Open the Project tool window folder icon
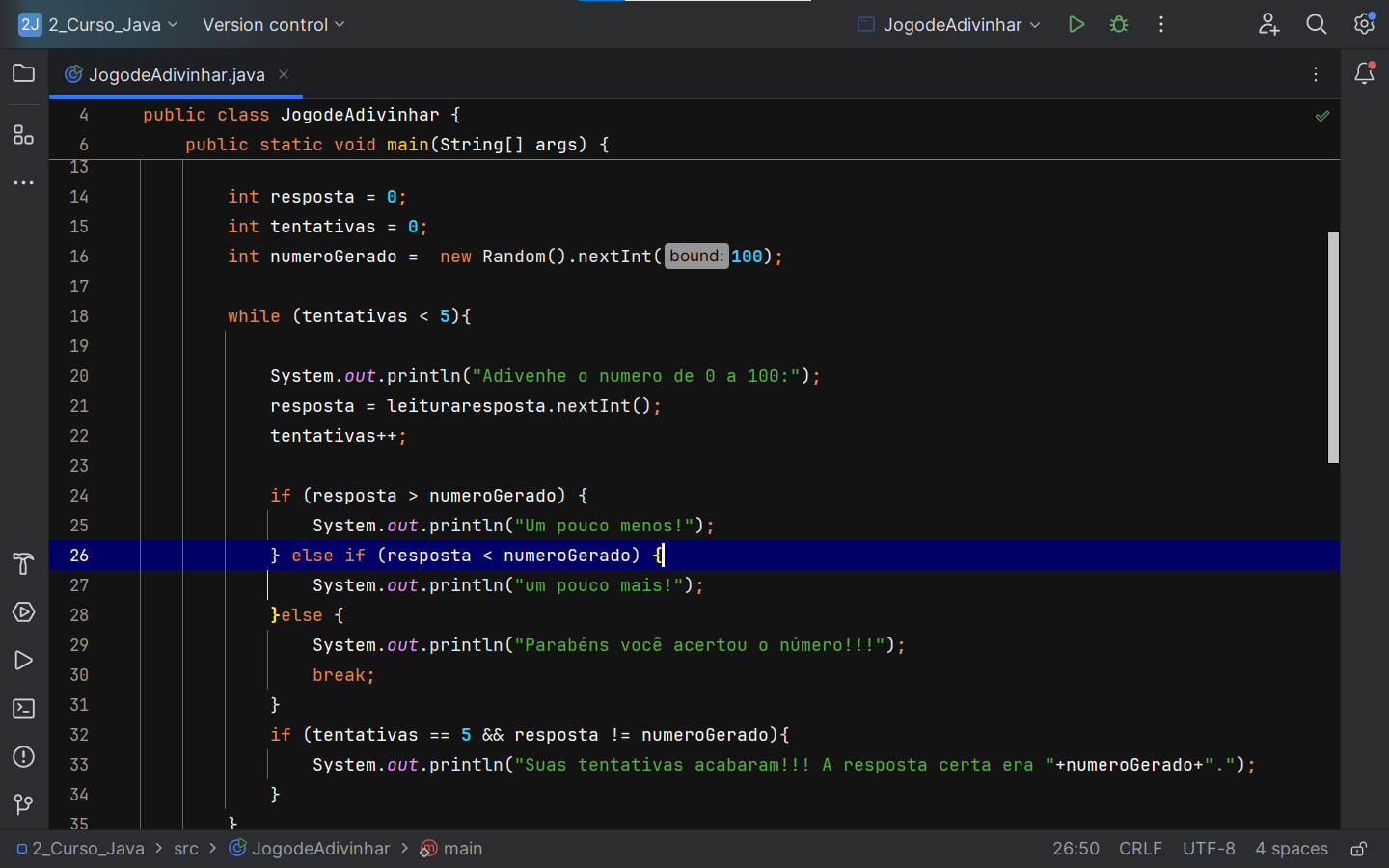 point(24,73)
